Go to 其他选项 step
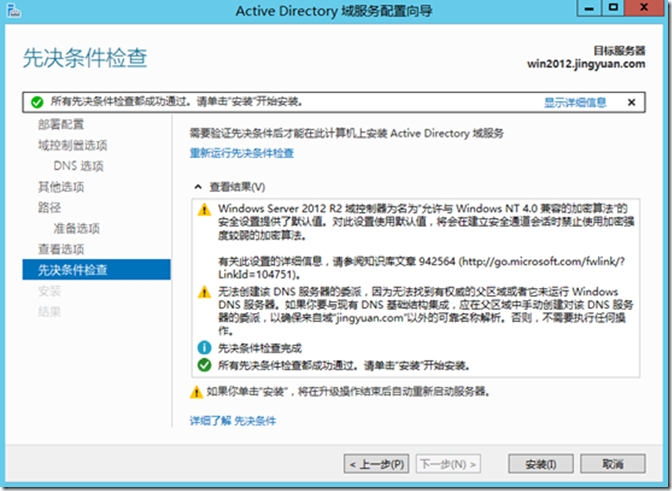 coord(61,187)
